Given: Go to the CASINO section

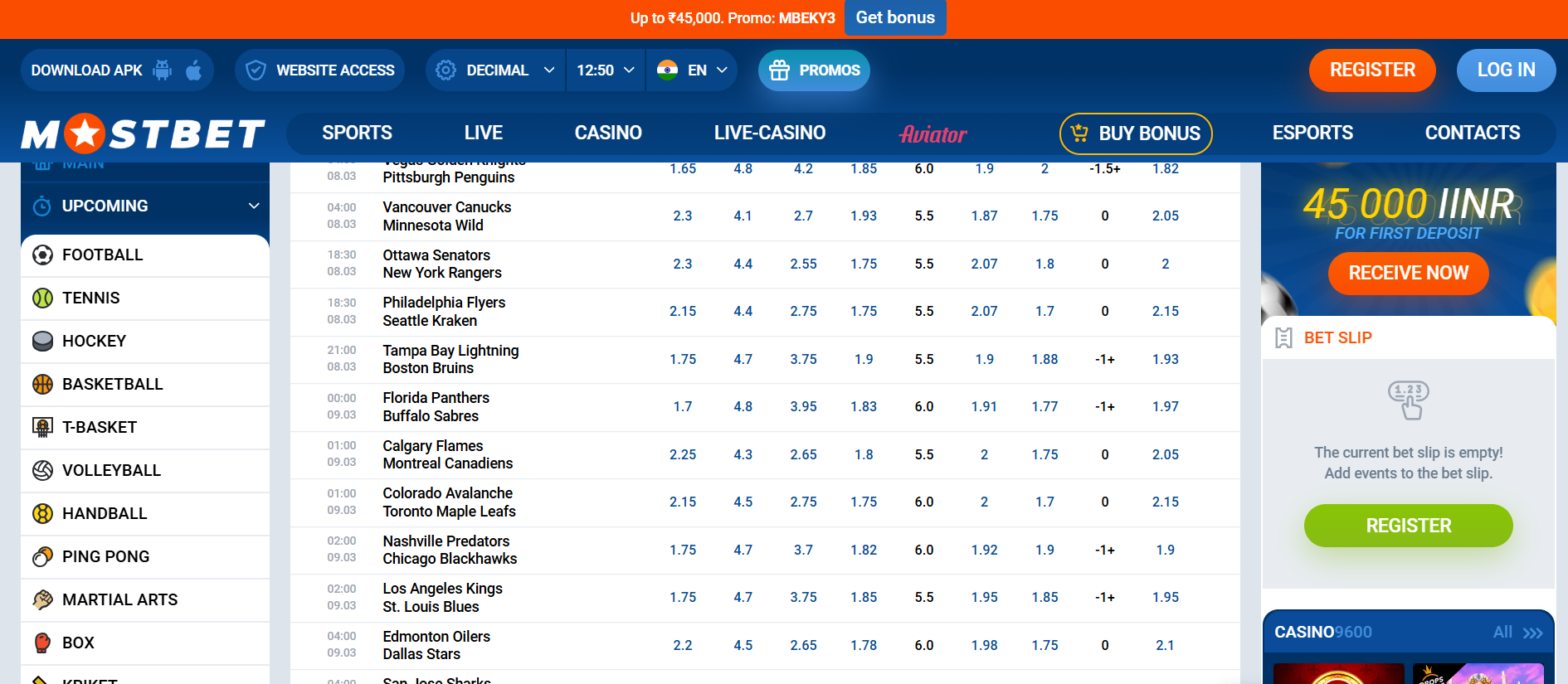Looking at the screenshot, I should tap(608, 133).
